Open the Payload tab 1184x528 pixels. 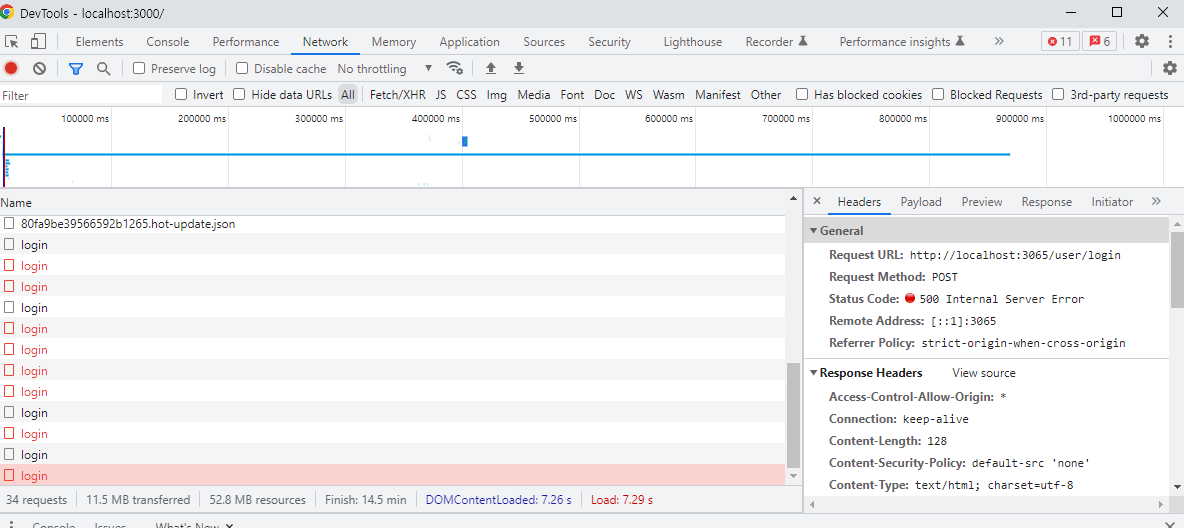tap(921, 201)
